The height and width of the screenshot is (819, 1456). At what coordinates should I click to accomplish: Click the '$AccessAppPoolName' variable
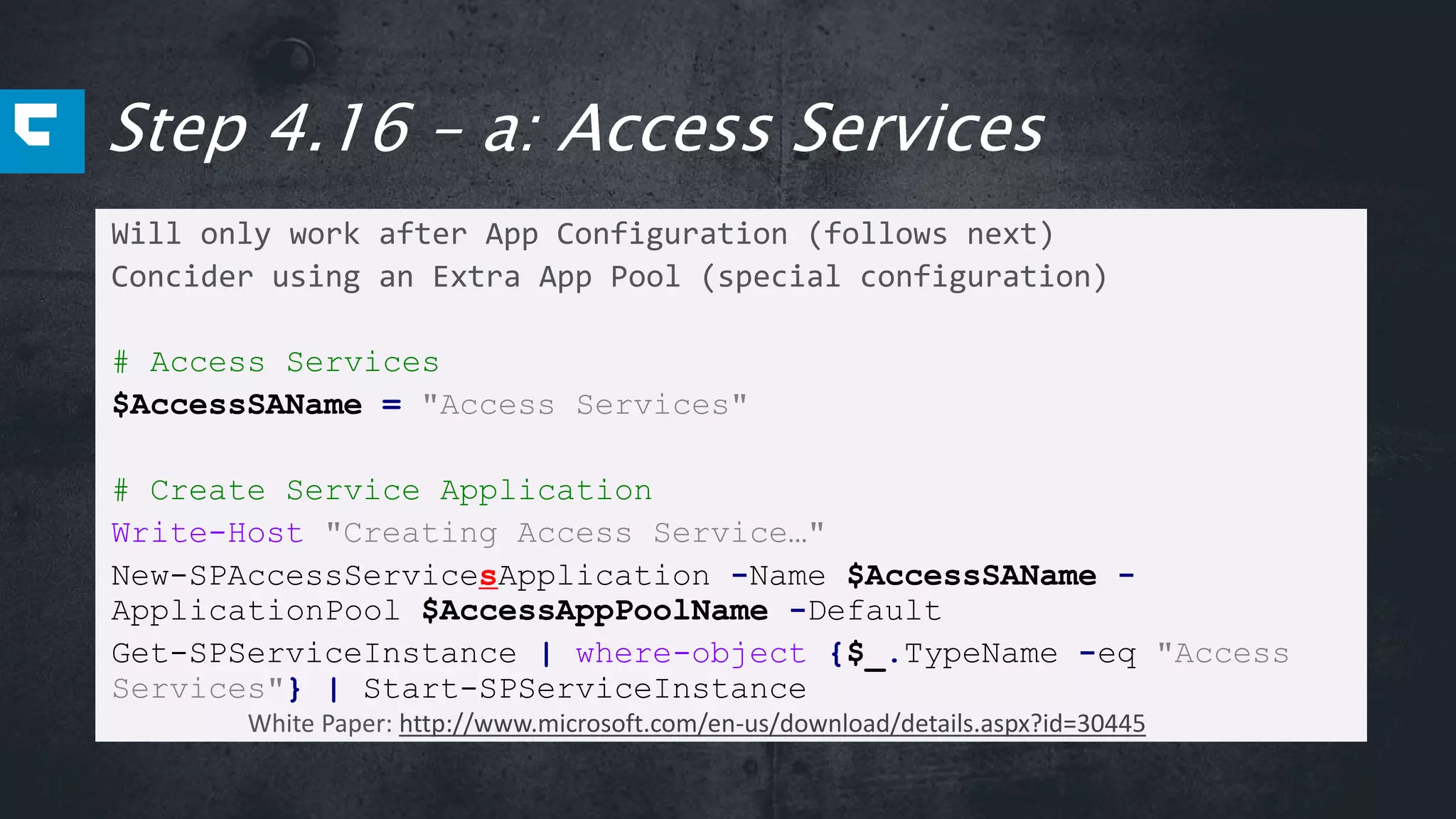[x=595, y=611]
